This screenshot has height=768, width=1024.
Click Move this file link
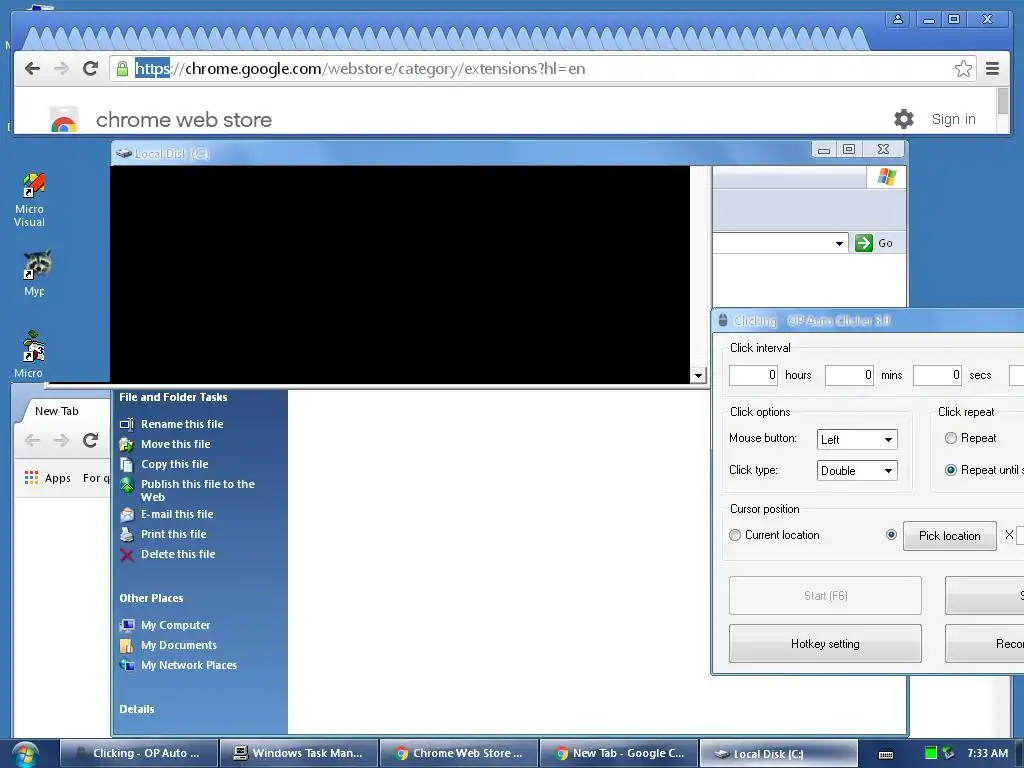tap(176, 444)
